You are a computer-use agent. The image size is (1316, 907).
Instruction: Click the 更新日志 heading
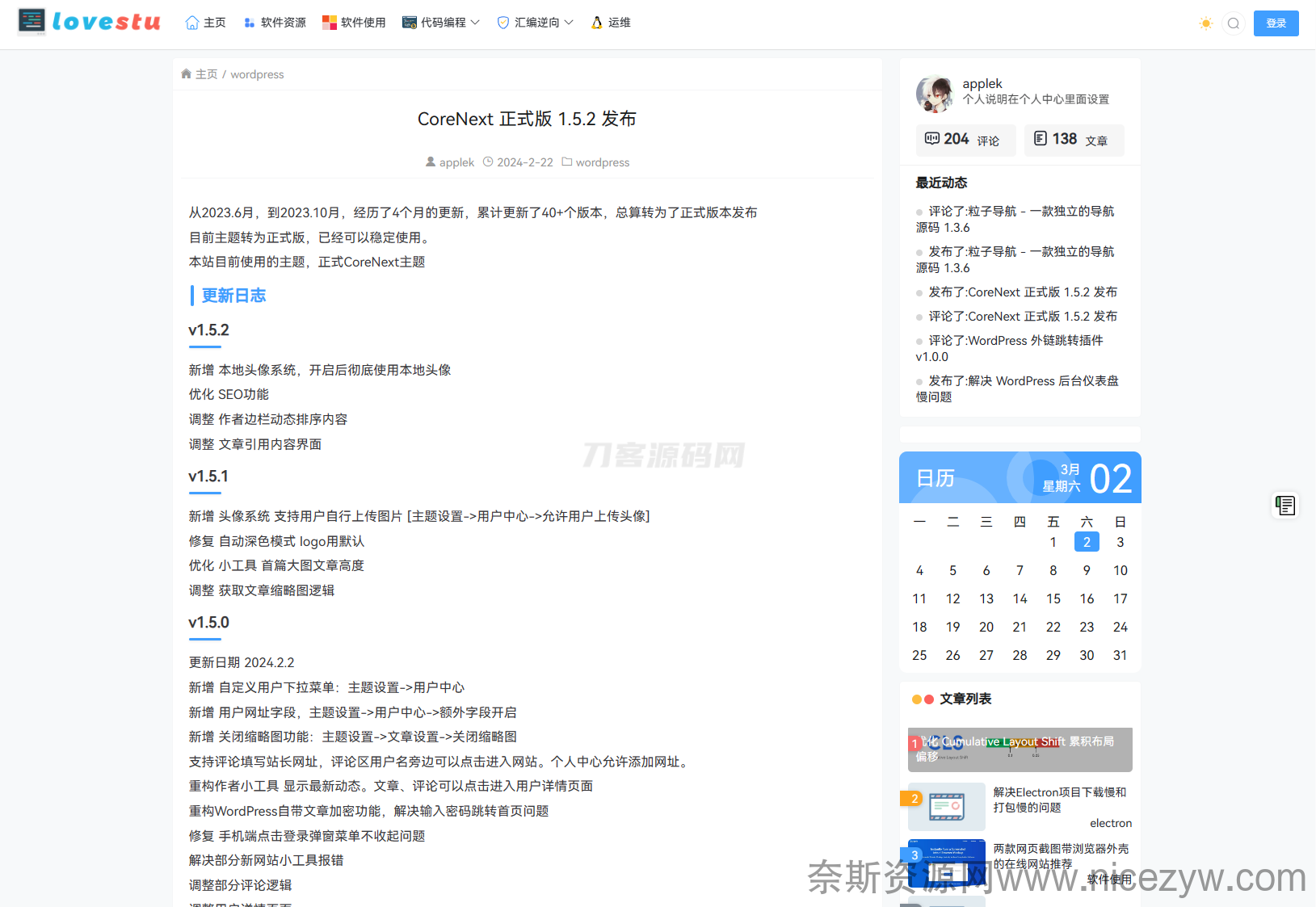pyautogui.click(x=233, y=296)
